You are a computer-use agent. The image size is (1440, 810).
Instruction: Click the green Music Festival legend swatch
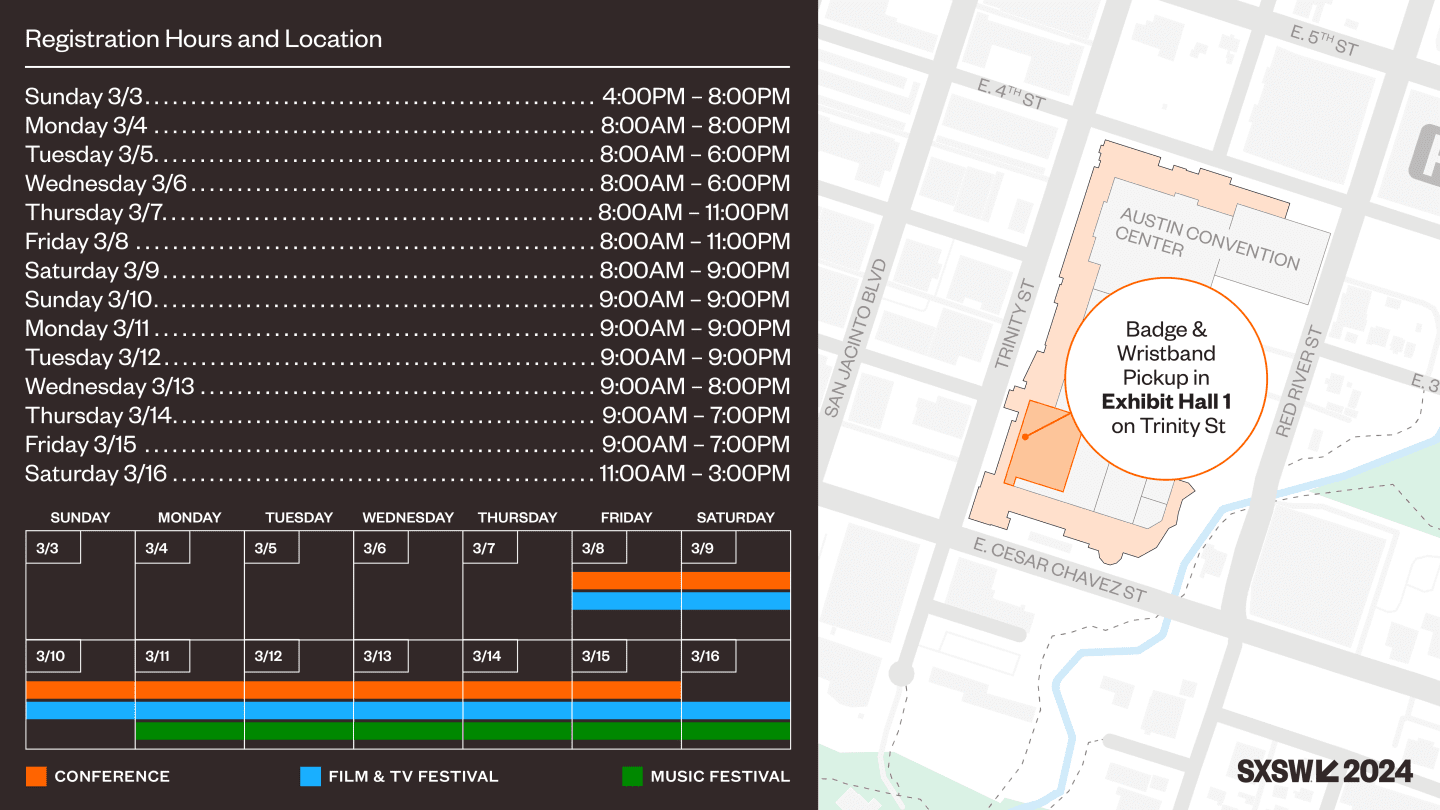[x=631, y=776]
